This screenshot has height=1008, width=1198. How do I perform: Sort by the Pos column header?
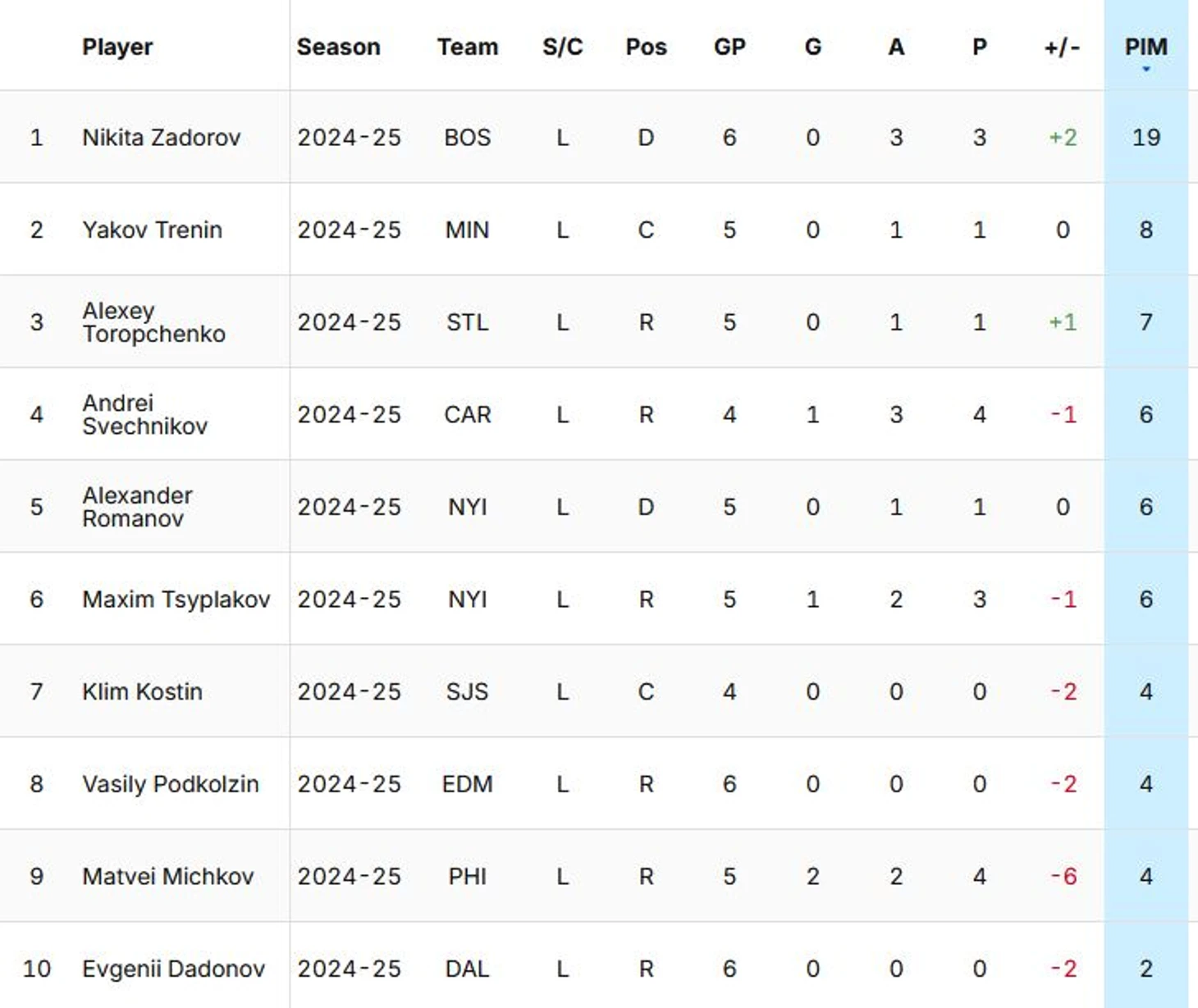click(646, 47)
